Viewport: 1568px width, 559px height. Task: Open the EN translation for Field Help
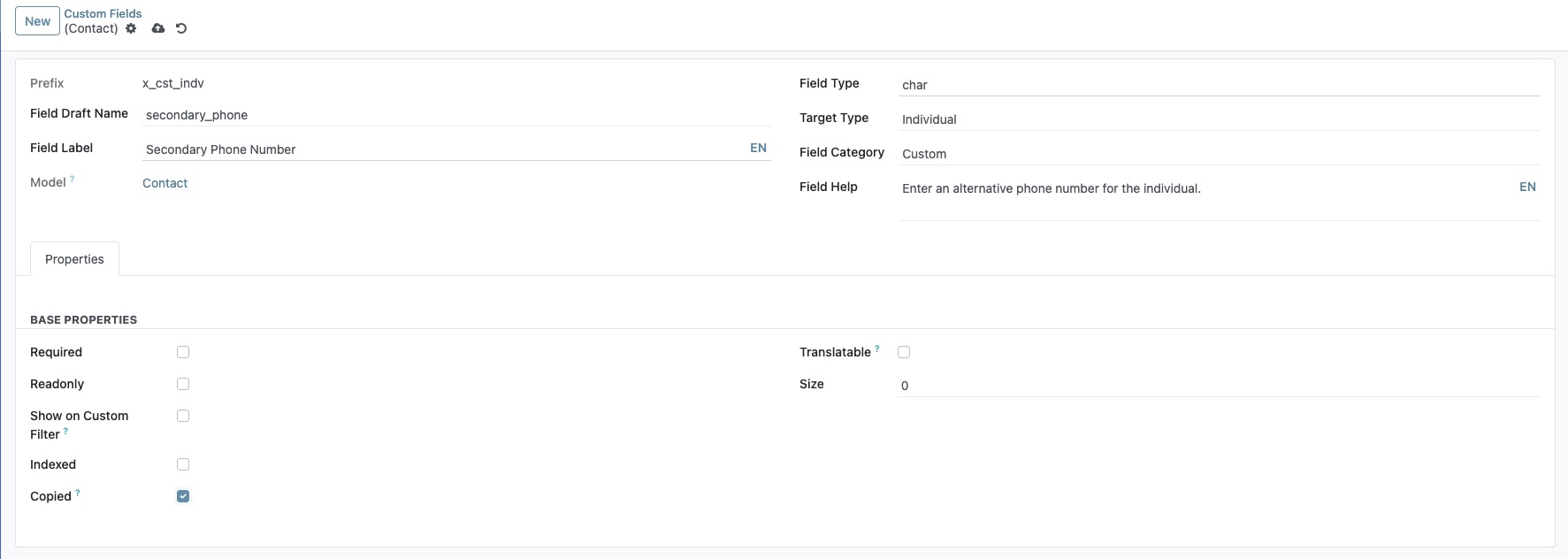point(1527,187)
